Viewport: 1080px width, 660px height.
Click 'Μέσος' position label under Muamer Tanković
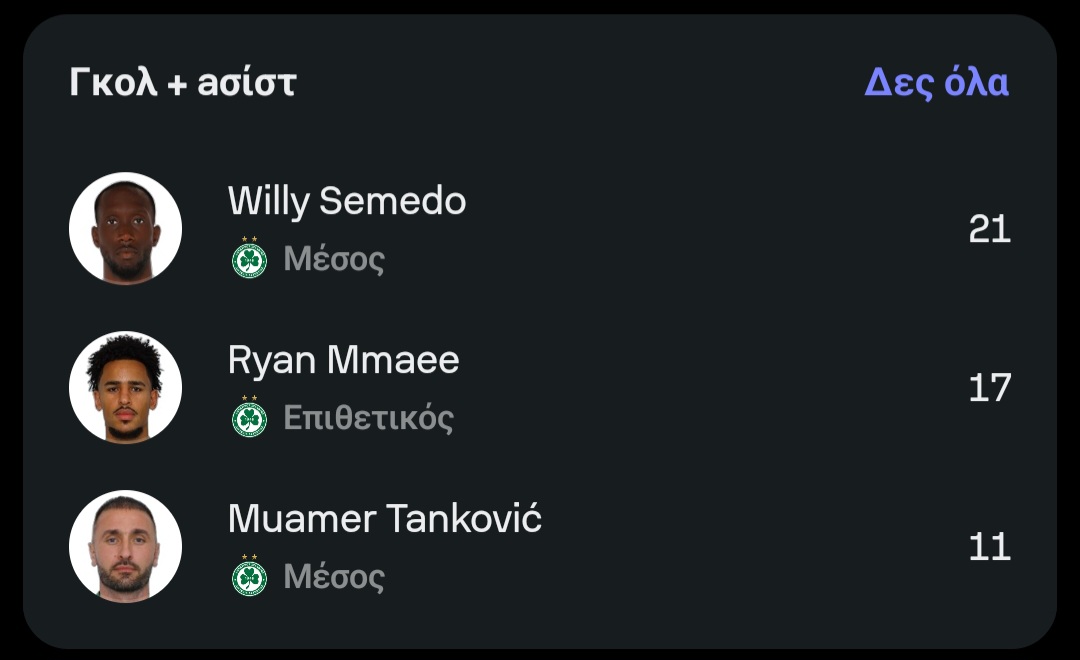point(334,577)
